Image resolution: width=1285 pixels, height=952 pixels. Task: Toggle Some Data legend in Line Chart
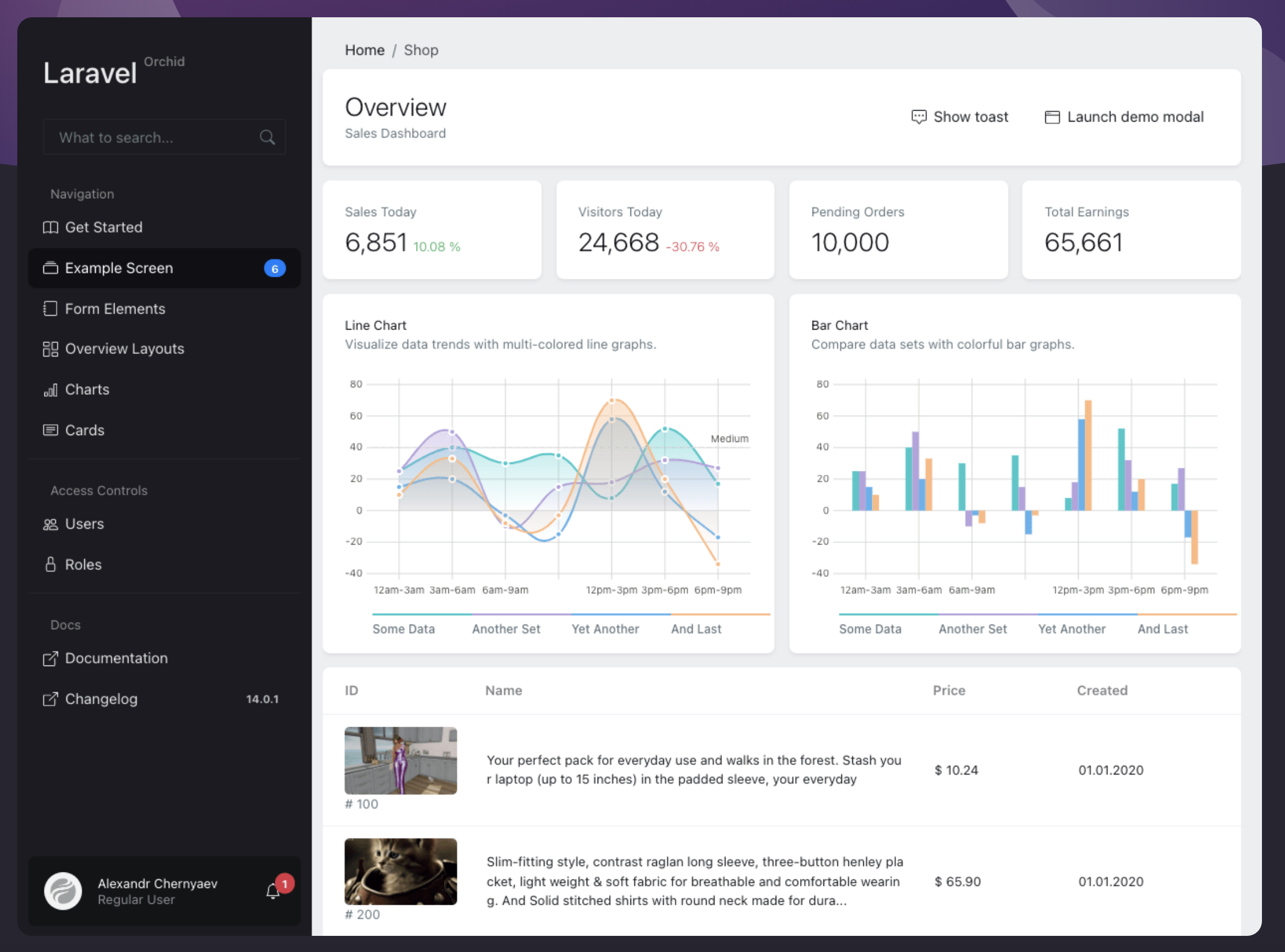(x=403, y=629)
